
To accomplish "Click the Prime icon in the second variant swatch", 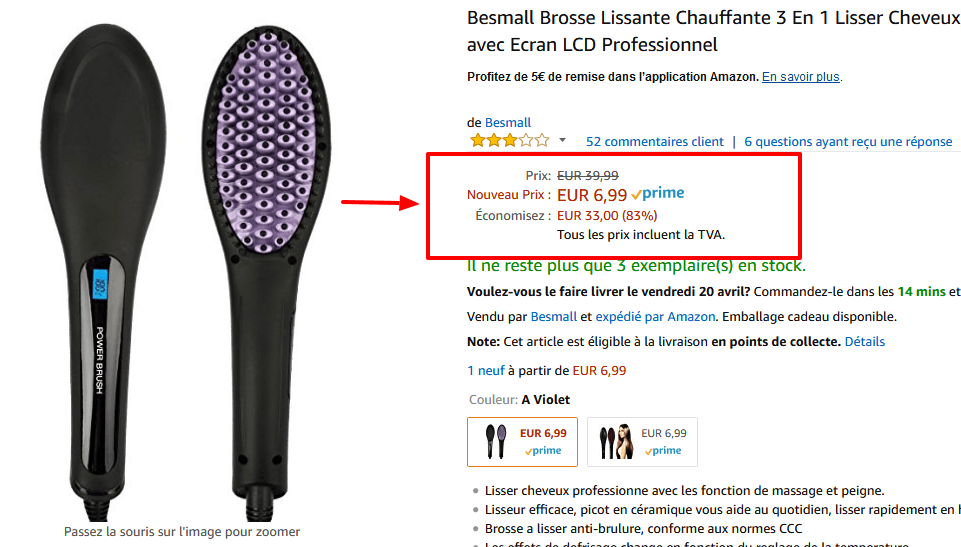I will (665, 451).
